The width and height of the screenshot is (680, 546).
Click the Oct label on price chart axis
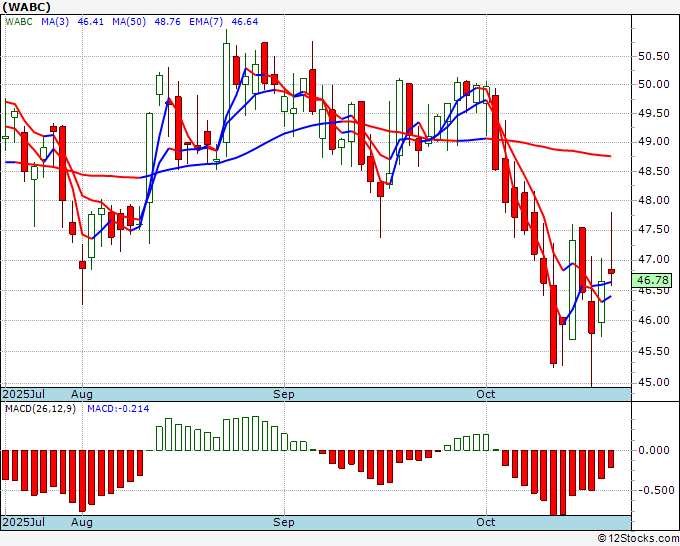pos(485,394)
